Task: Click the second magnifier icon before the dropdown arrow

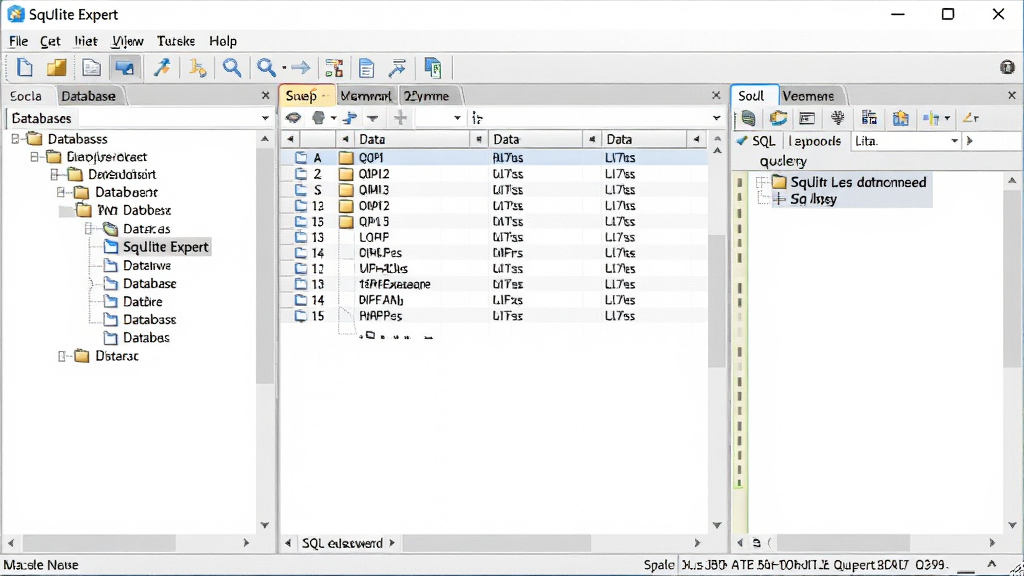Action: pyautogui.click(x=266, y=67)
